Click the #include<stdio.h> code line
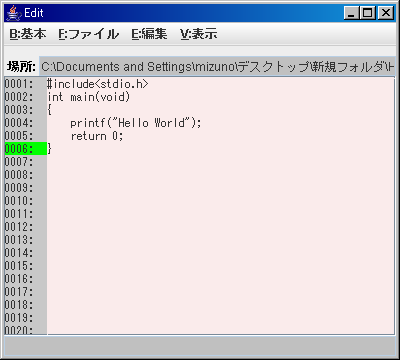The height and width of the screenshot is (360, 400). pyautogui.click(x=97, y=84)
